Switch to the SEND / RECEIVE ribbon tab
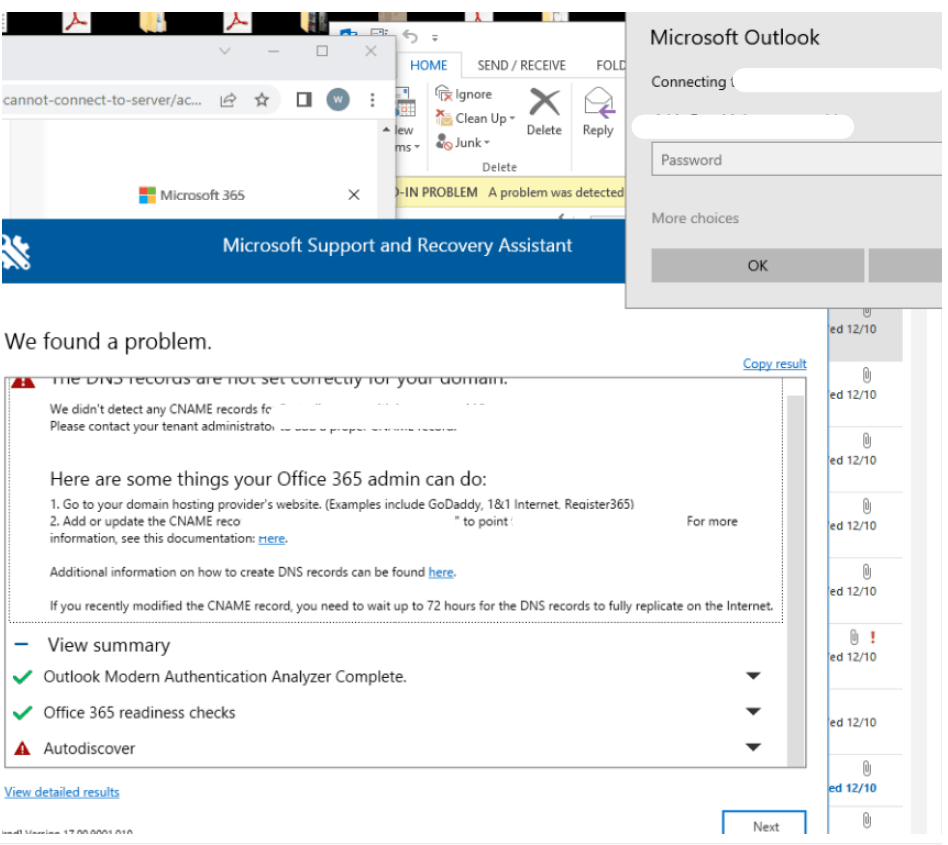 point(521,65)
